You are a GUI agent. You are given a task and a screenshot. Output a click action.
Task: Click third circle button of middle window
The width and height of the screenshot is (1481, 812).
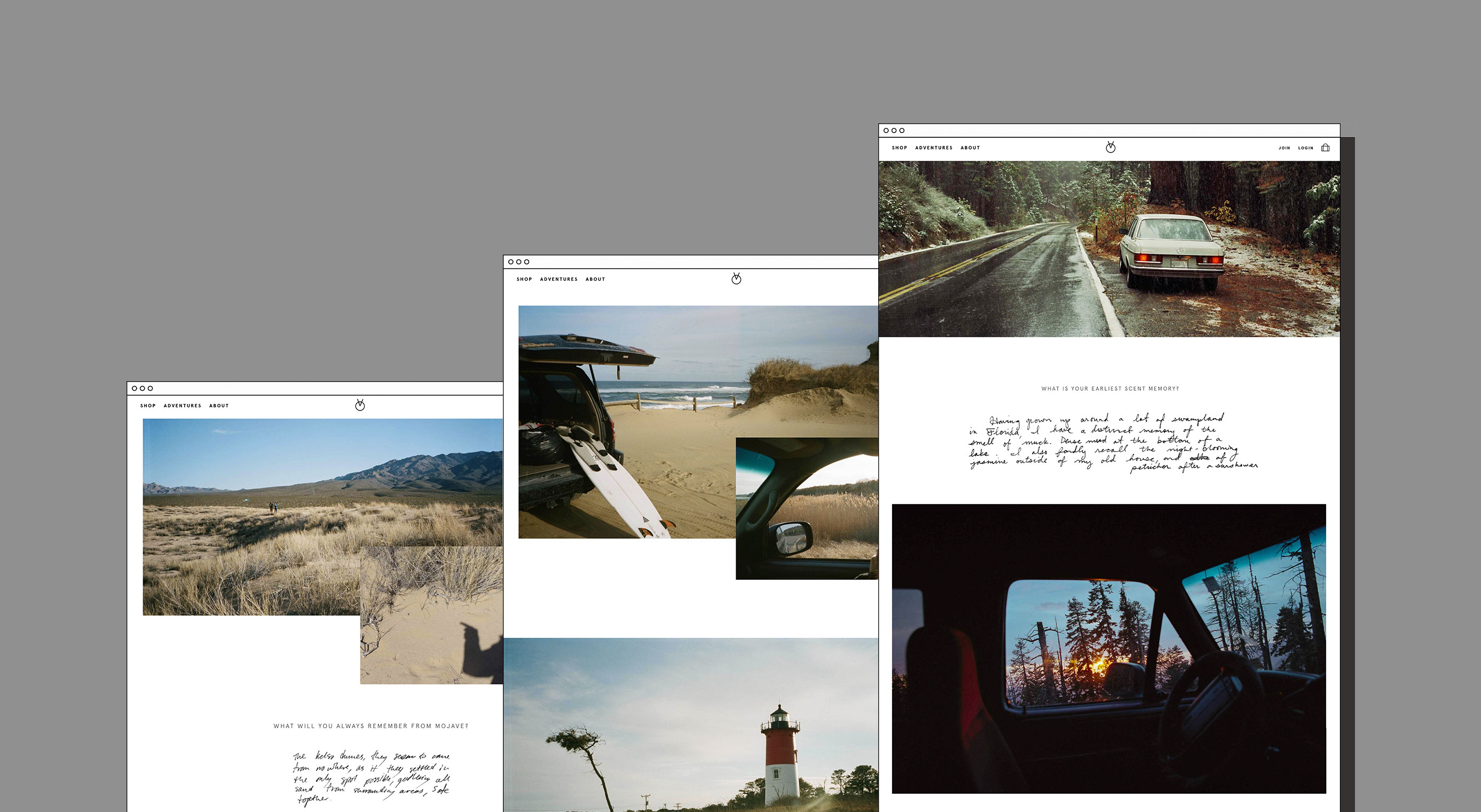(526, 262)
